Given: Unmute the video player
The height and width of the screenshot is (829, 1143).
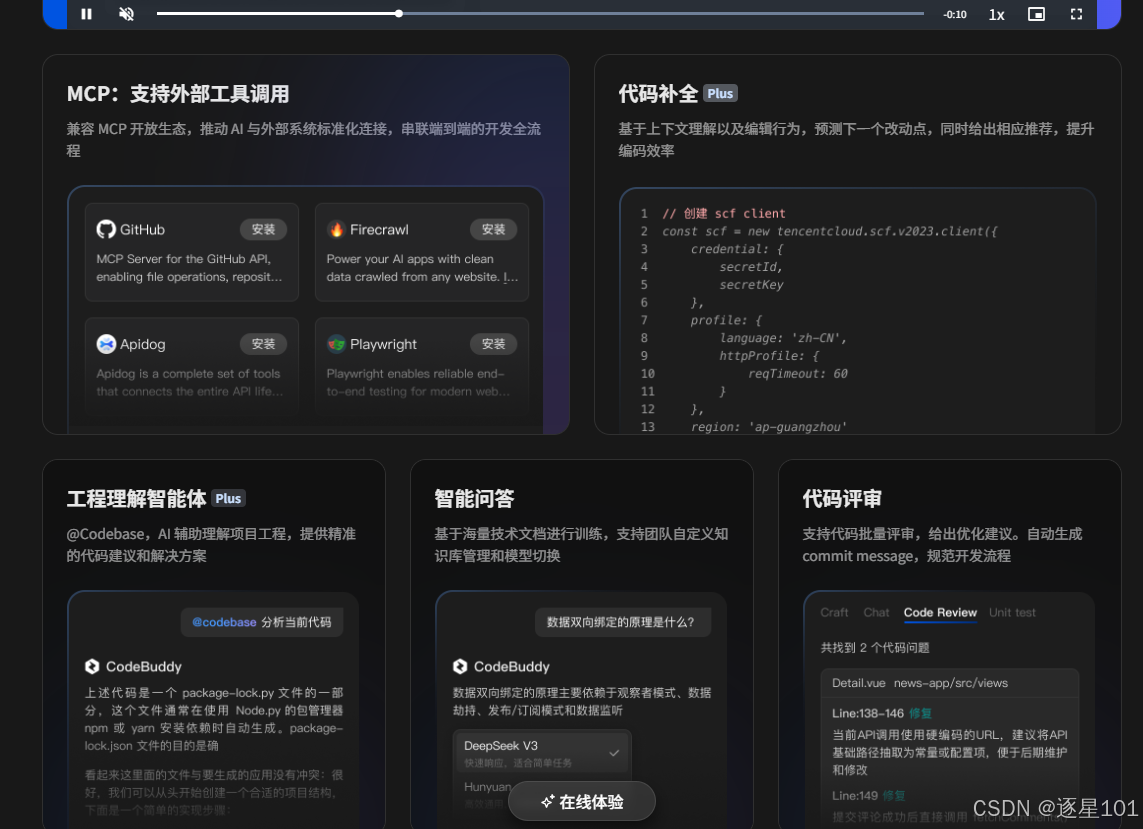Looking at the screenshot, I should 126,14.
